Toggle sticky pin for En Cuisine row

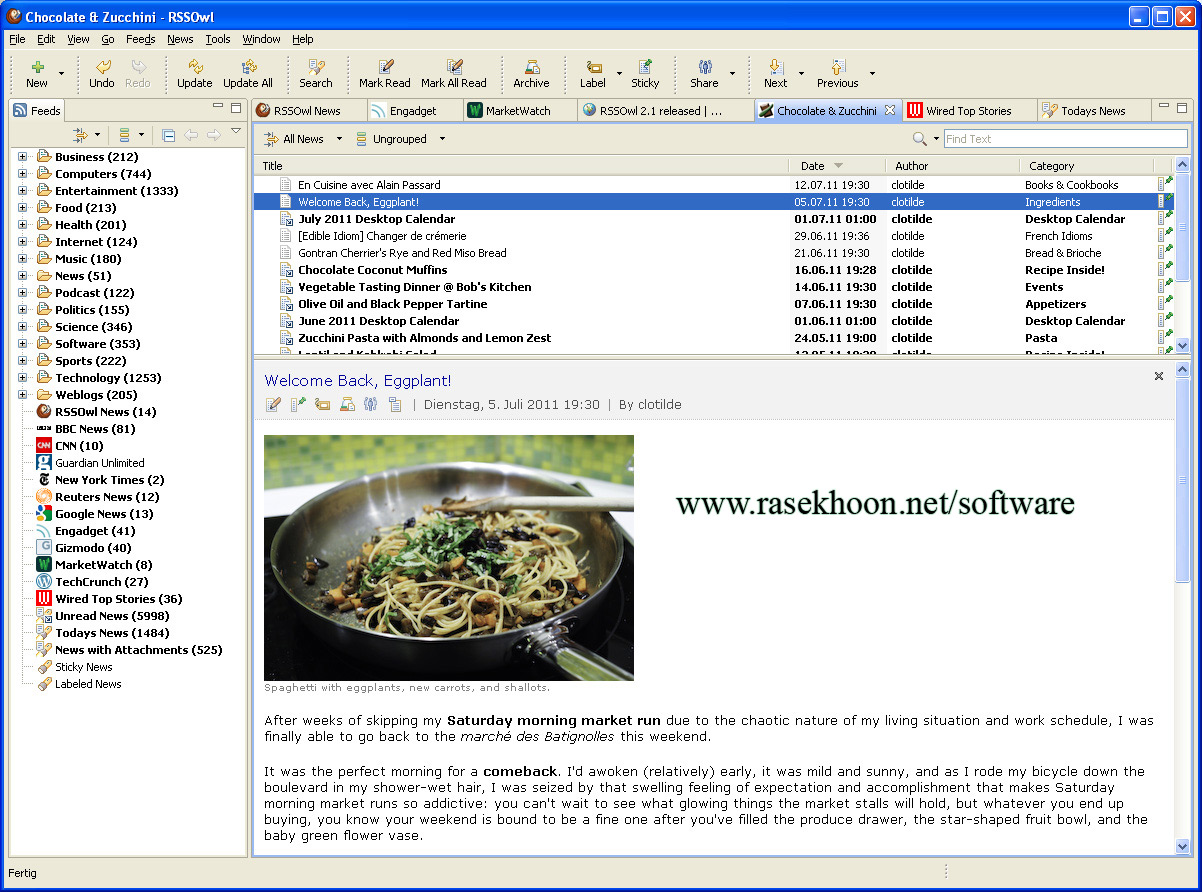click(x=1168, y=183)
